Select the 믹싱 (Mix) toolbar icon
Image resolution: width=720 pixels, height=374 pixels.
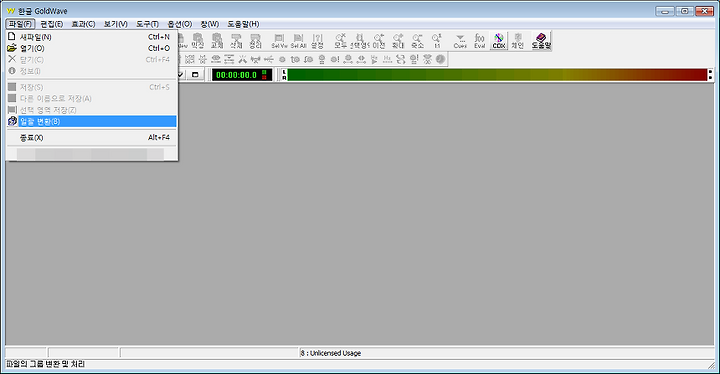pyautogui.click(x=197, y=41)
